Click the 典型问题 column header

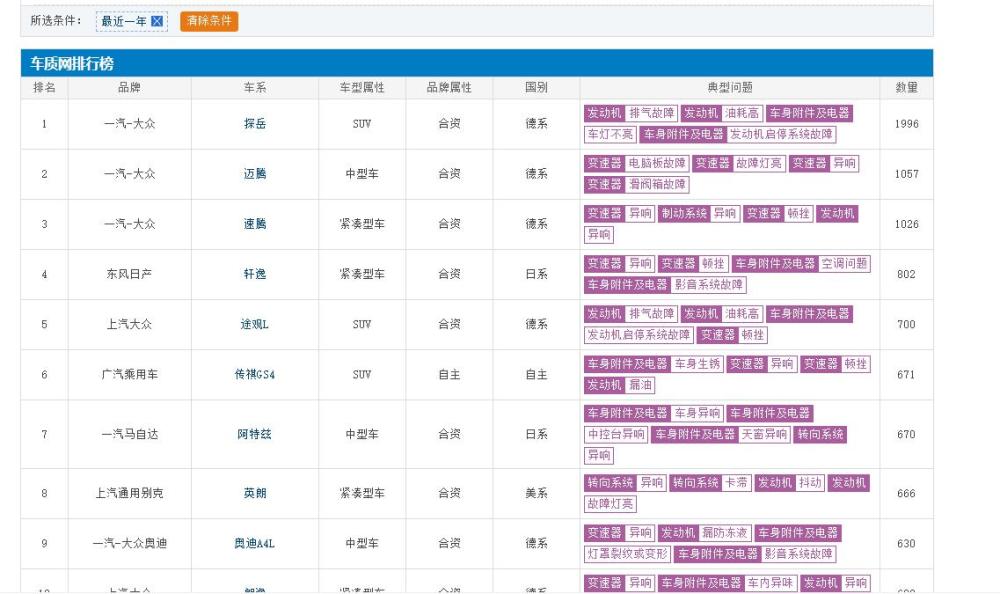pyautogui.click(x=730, y=87)
